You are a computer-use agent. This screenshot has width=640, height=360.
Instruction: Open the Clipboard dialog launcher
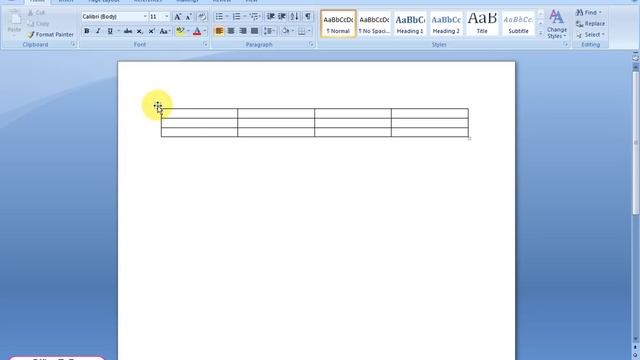(73, 44)
